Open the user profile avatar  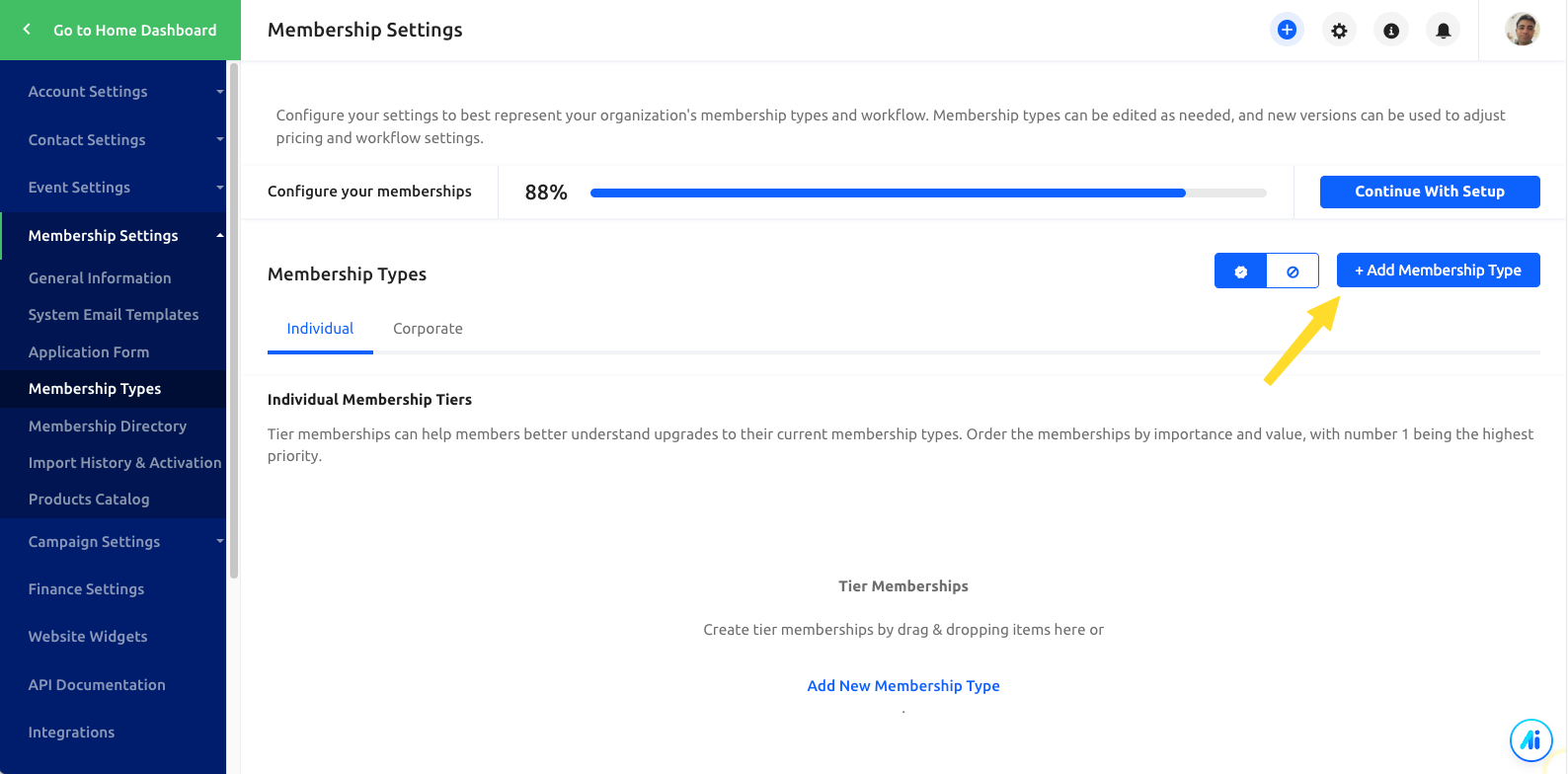pos(1523,30)
